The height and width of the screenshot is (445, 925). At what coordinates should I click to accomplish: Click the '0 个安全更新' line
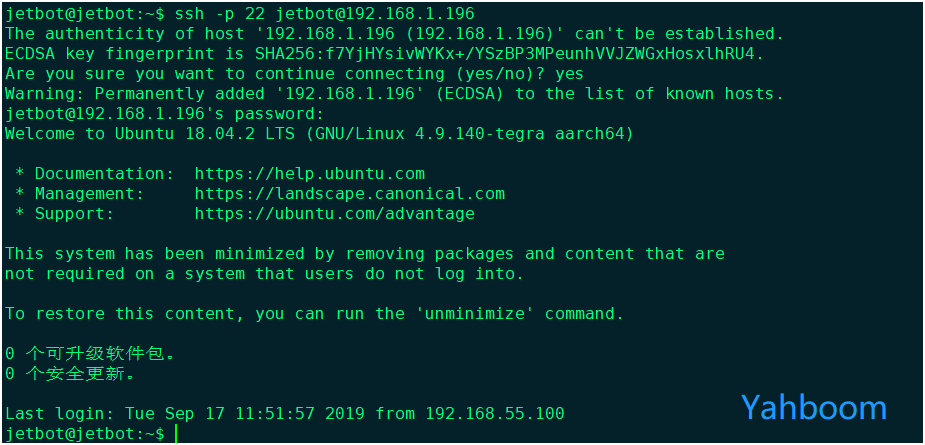pos(70,374)
